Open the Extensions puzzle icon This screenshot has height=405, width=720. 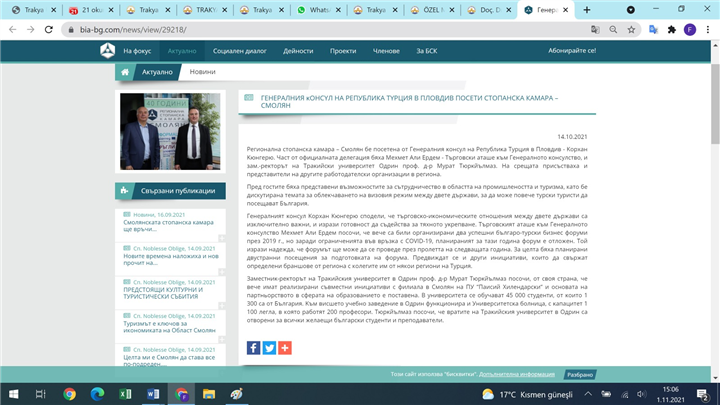[x=672, y=29]
